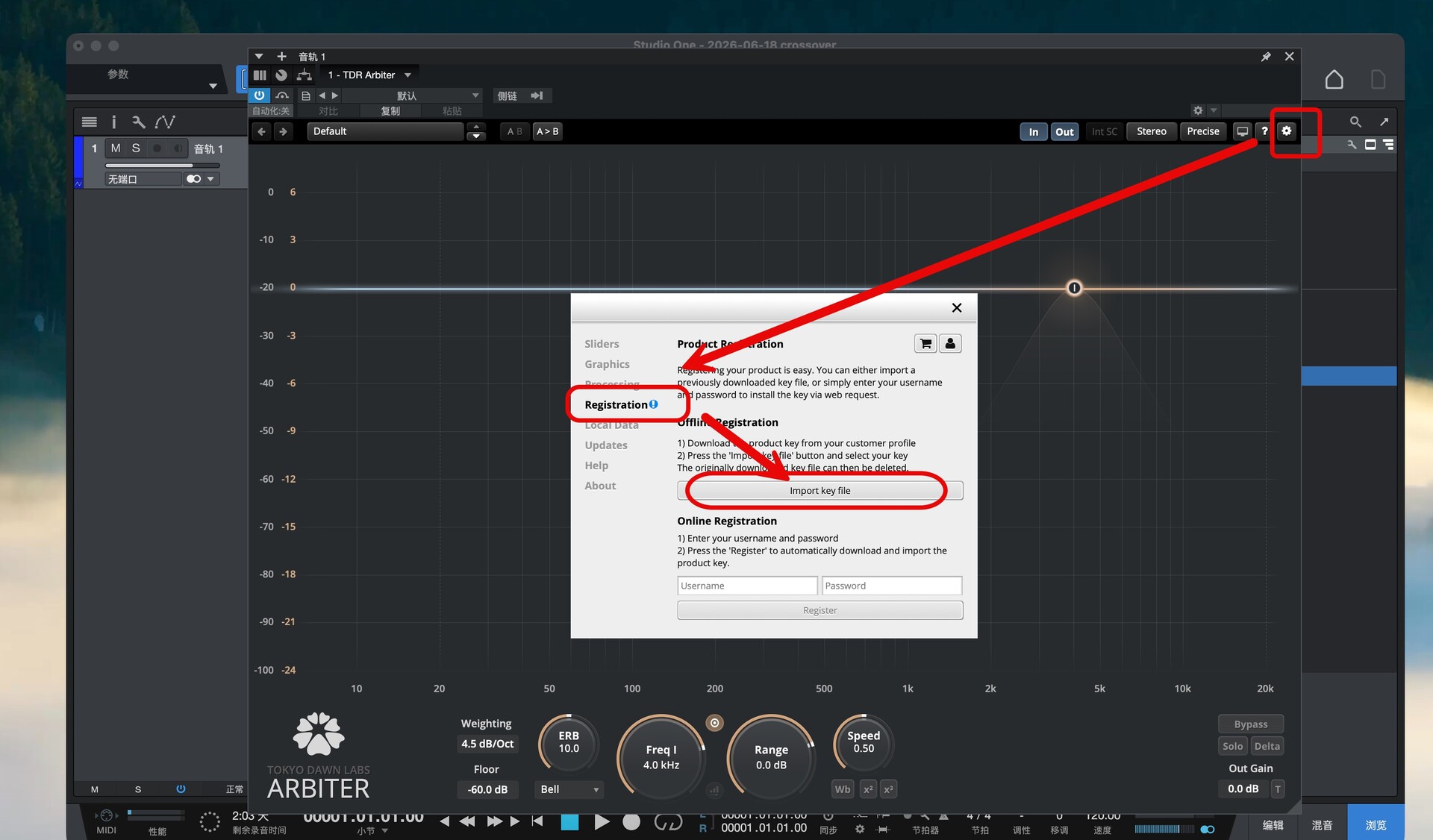
Task: Open the Graphics settings tab
Action: [x=607, y=364]
